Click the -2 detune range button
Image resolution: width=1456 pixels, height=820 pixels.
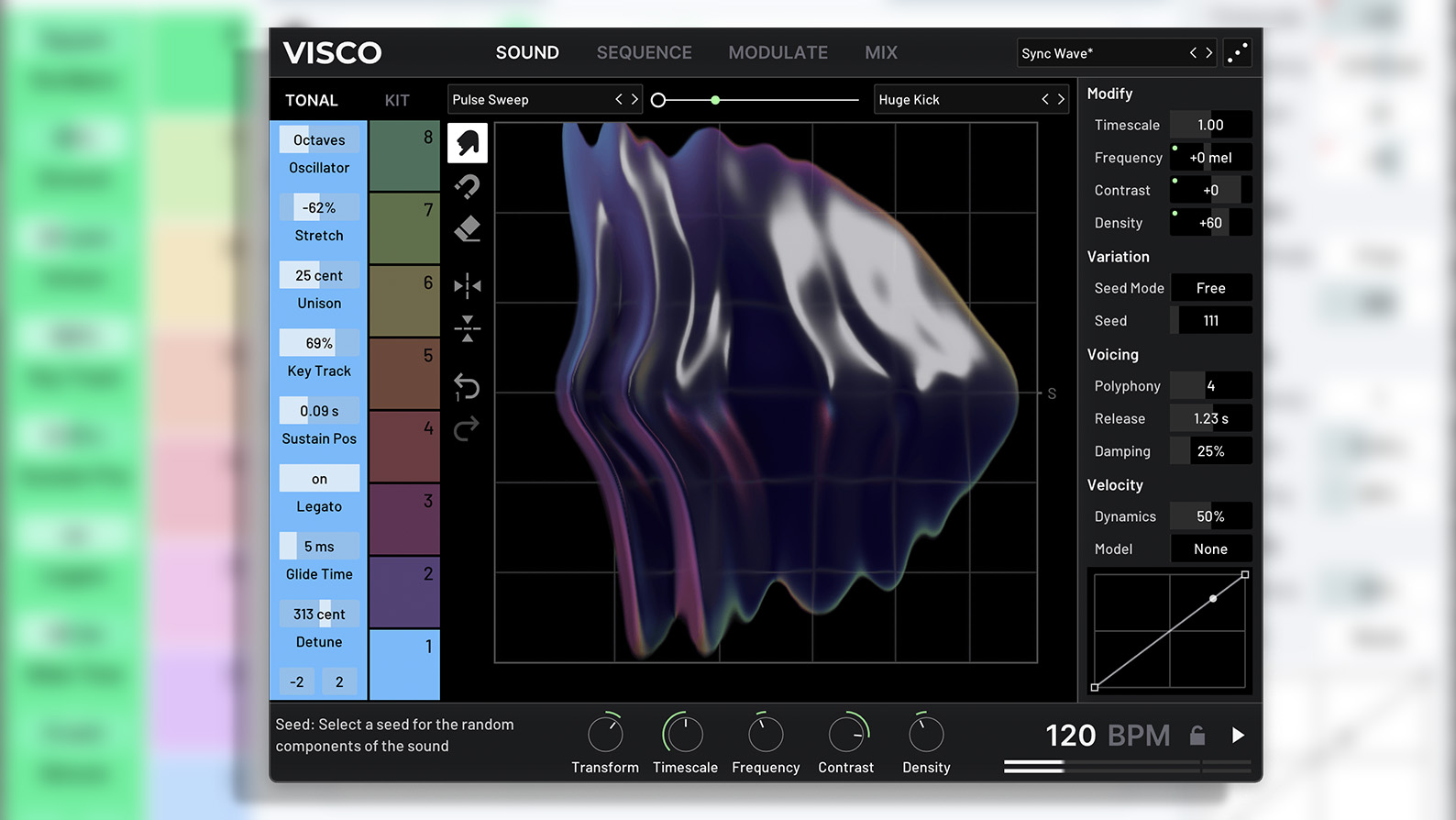[297, 681]
